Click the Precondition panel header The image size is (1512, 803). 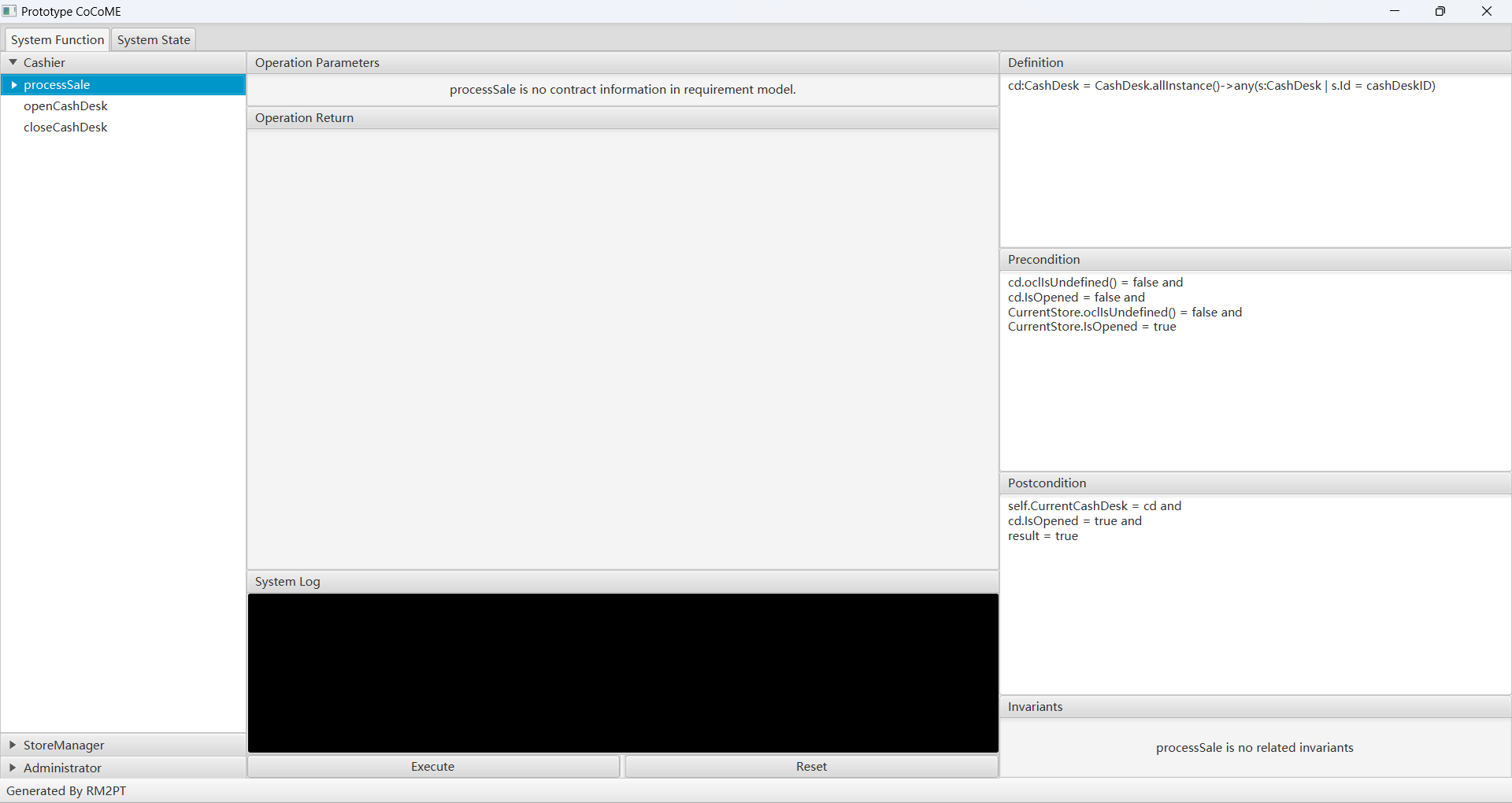click(x=1254, y=260)
